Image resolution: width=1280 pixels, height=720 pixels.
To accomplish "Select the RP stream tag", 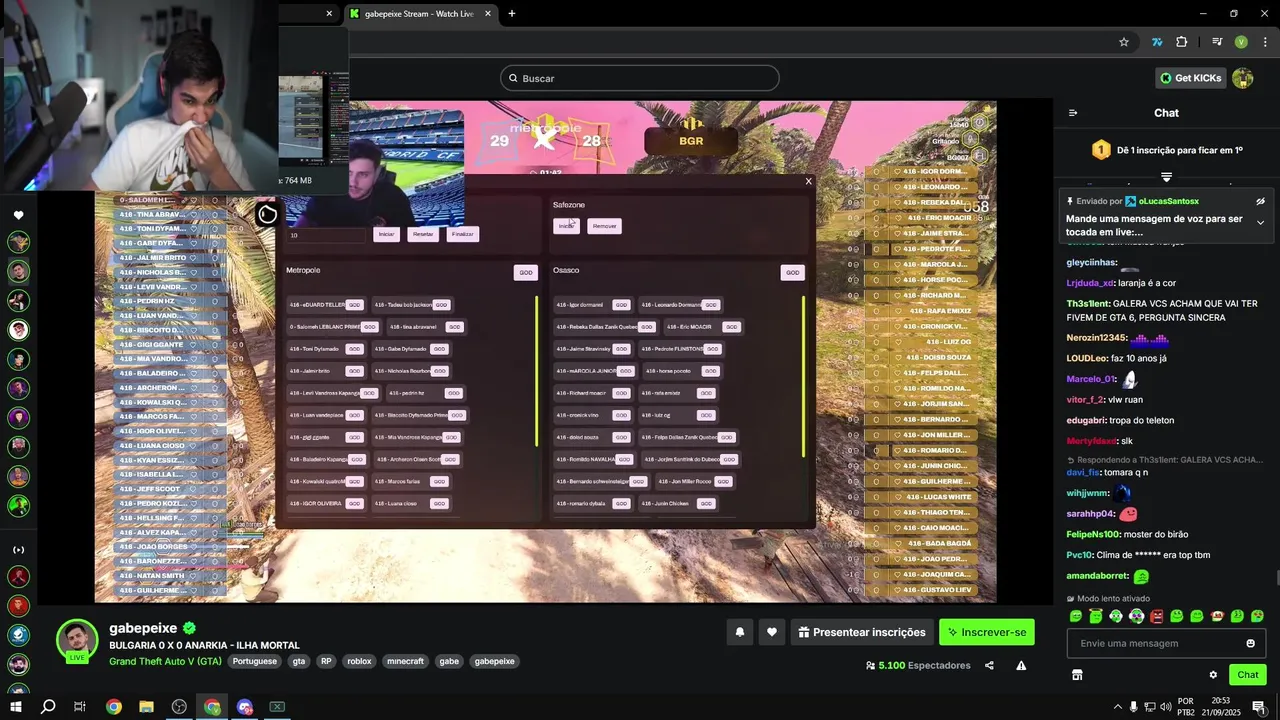I will [x=326, y=661].
